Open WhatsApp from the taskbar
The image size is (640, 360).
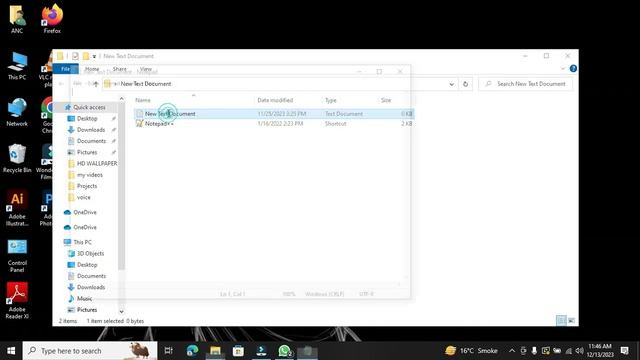pos(284,351)
